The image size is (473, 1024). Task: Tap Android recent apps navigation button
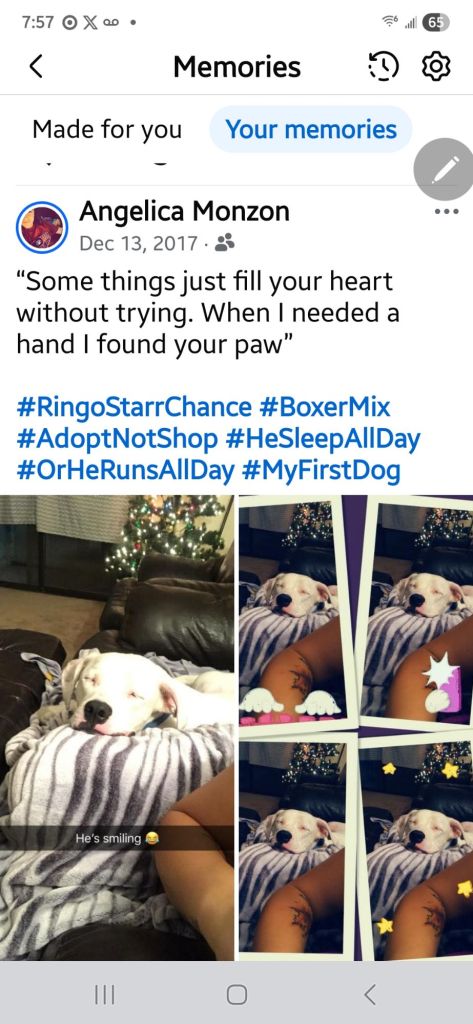tap(105, 995)
